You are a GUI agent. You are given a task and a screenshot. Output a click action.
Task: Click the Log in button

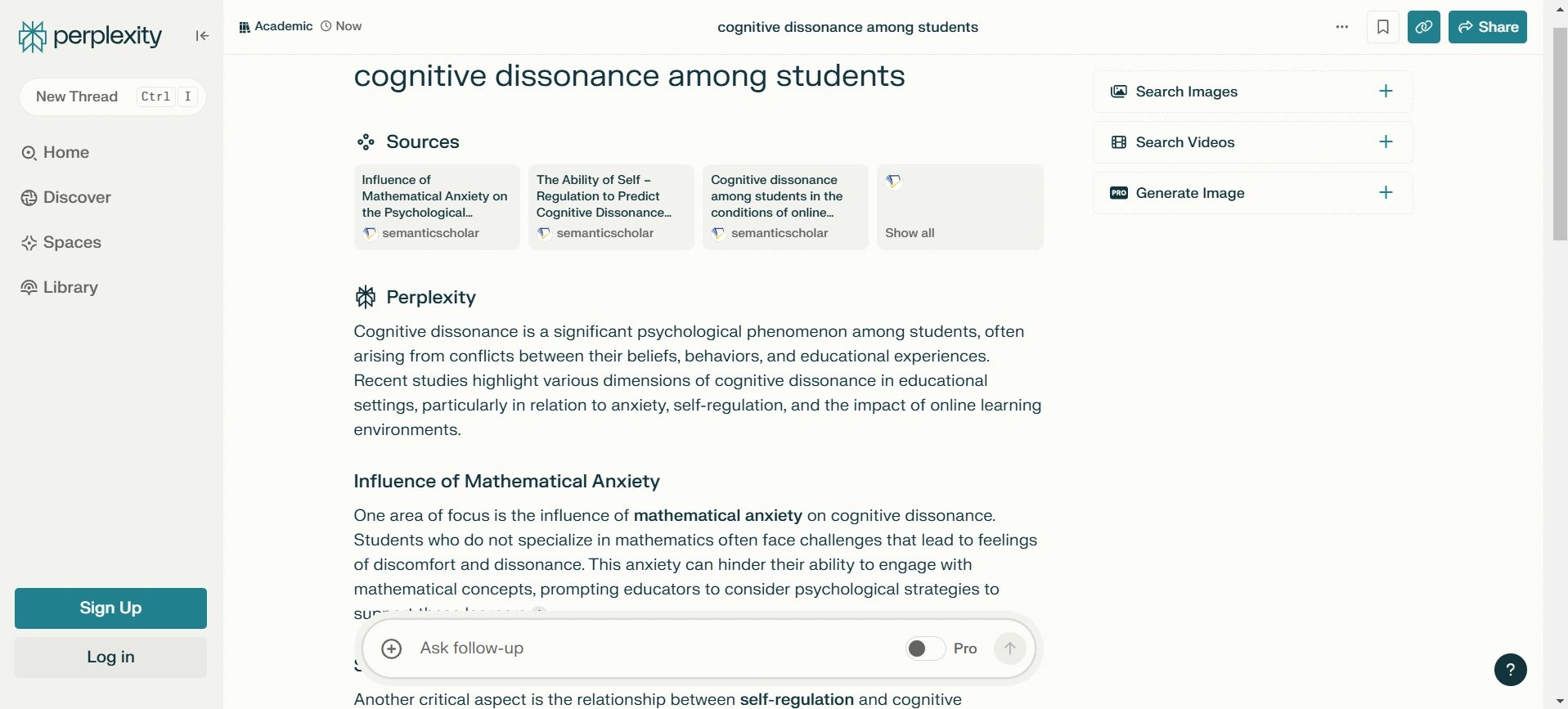(x=110, y=657)
